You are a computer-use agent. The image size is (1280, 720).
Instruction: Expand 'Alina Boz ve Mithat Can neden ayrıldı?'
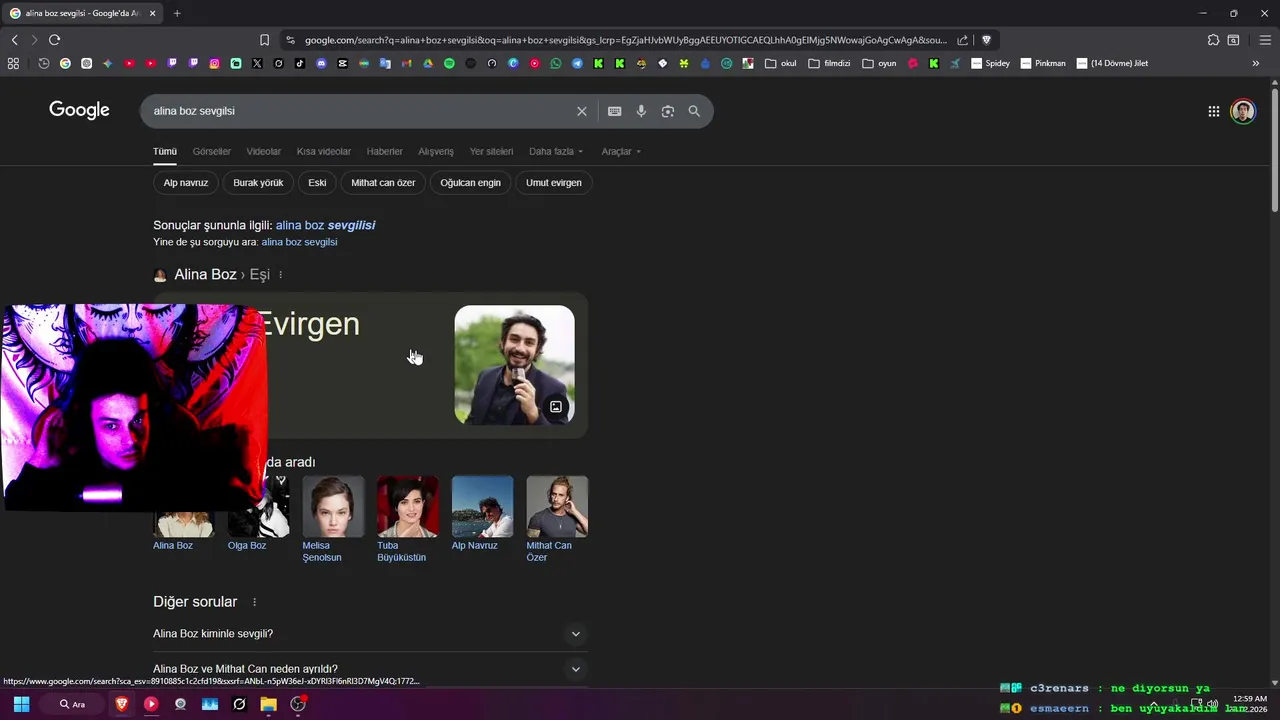tap(370, 669)
